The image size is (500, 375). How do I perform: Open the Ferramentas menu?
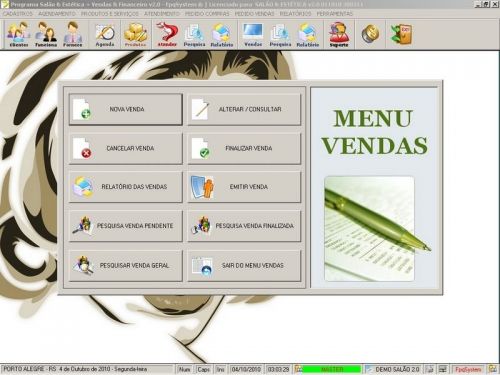tap(334, 14)
